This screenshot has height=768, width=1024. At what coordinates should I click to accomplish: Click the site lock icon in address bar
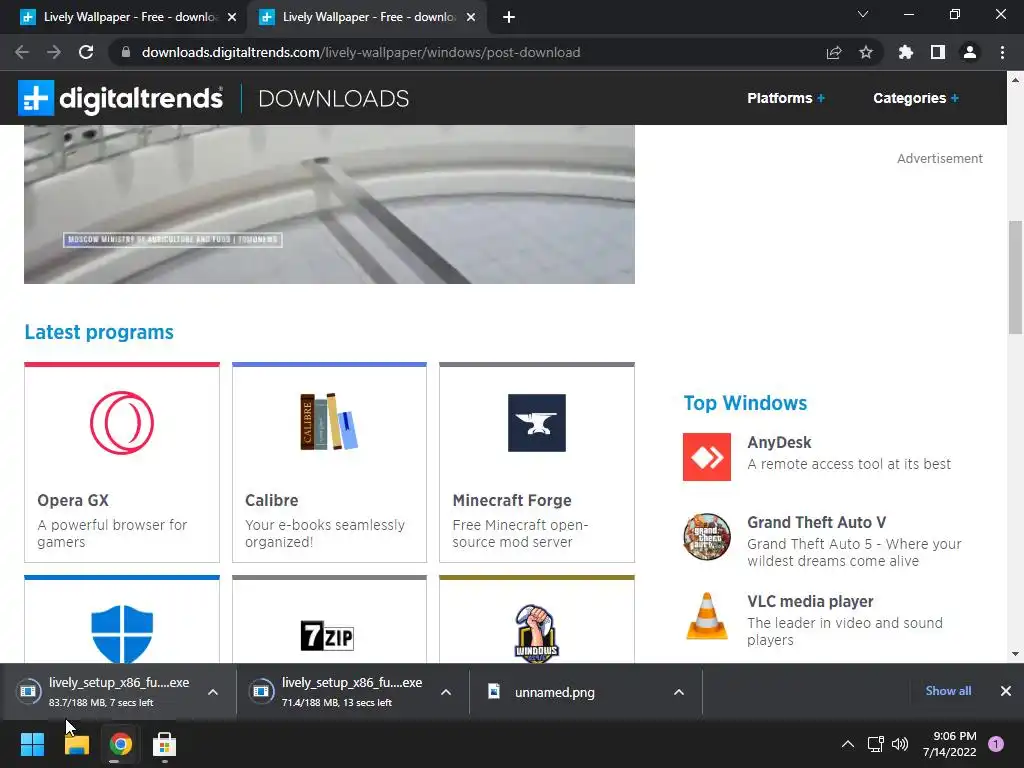click(126, 52)
